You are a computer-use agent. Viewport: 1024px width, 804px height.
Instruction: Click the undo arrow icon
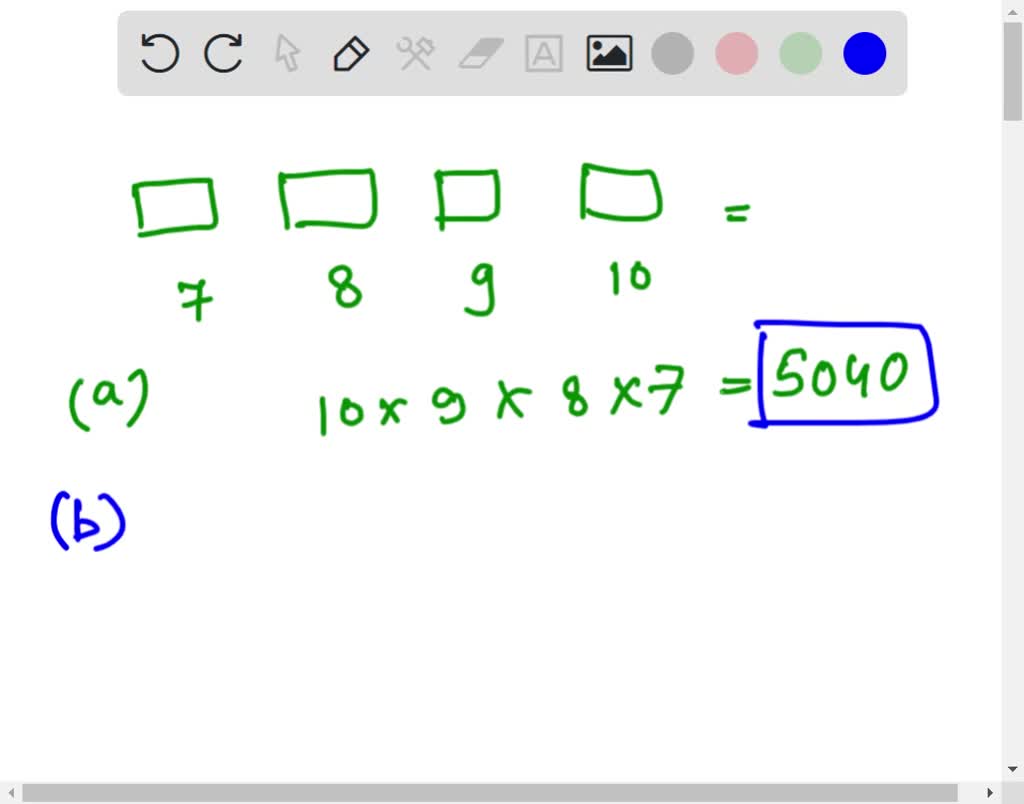pos(160,53)
